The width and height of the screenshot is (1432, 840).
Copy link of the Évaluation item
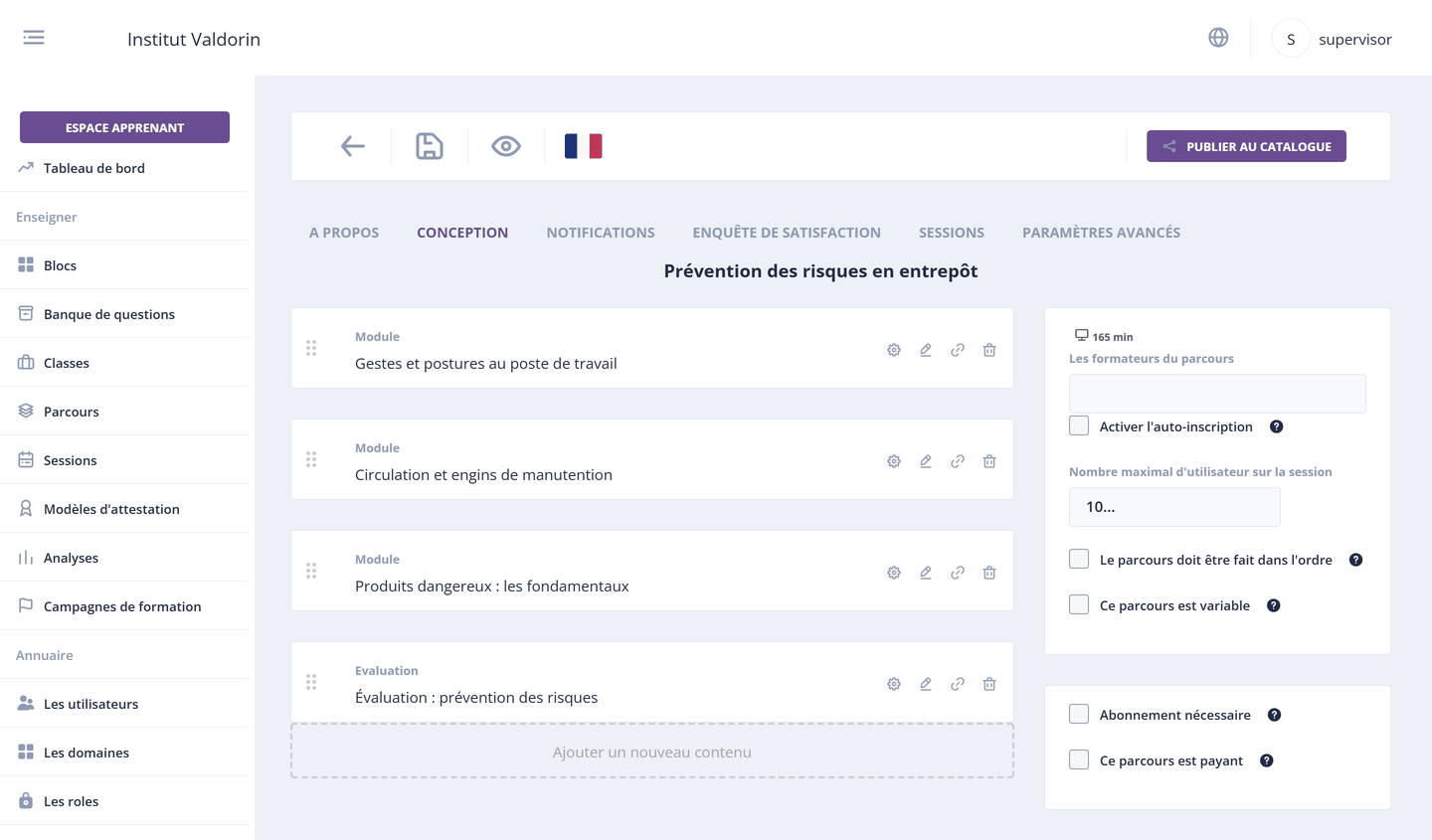tap(958, 684)
